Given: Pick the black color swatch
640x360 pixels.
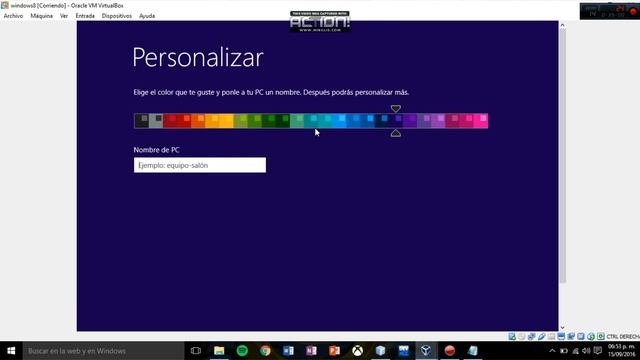Looking at the screenshot, I should click(x=141, y=121).
